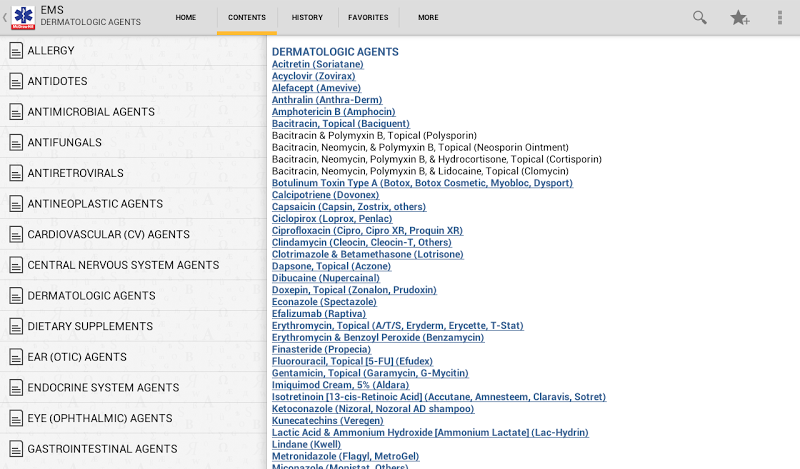Click document icon beside ANTIDOTES
Screen dimensions: 800x469
click(16, 81)
